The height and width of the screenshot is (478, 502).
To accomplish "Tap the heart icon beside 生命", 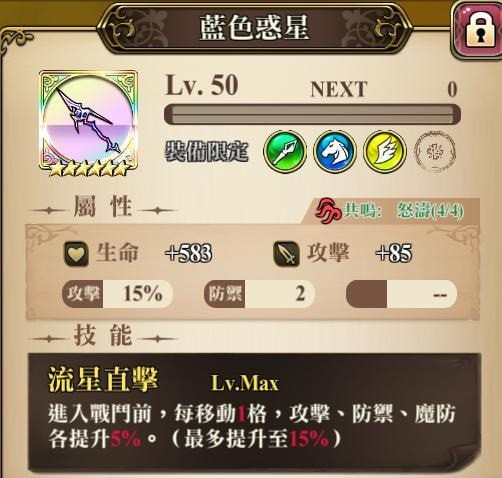I will click(x=76, y=254).
